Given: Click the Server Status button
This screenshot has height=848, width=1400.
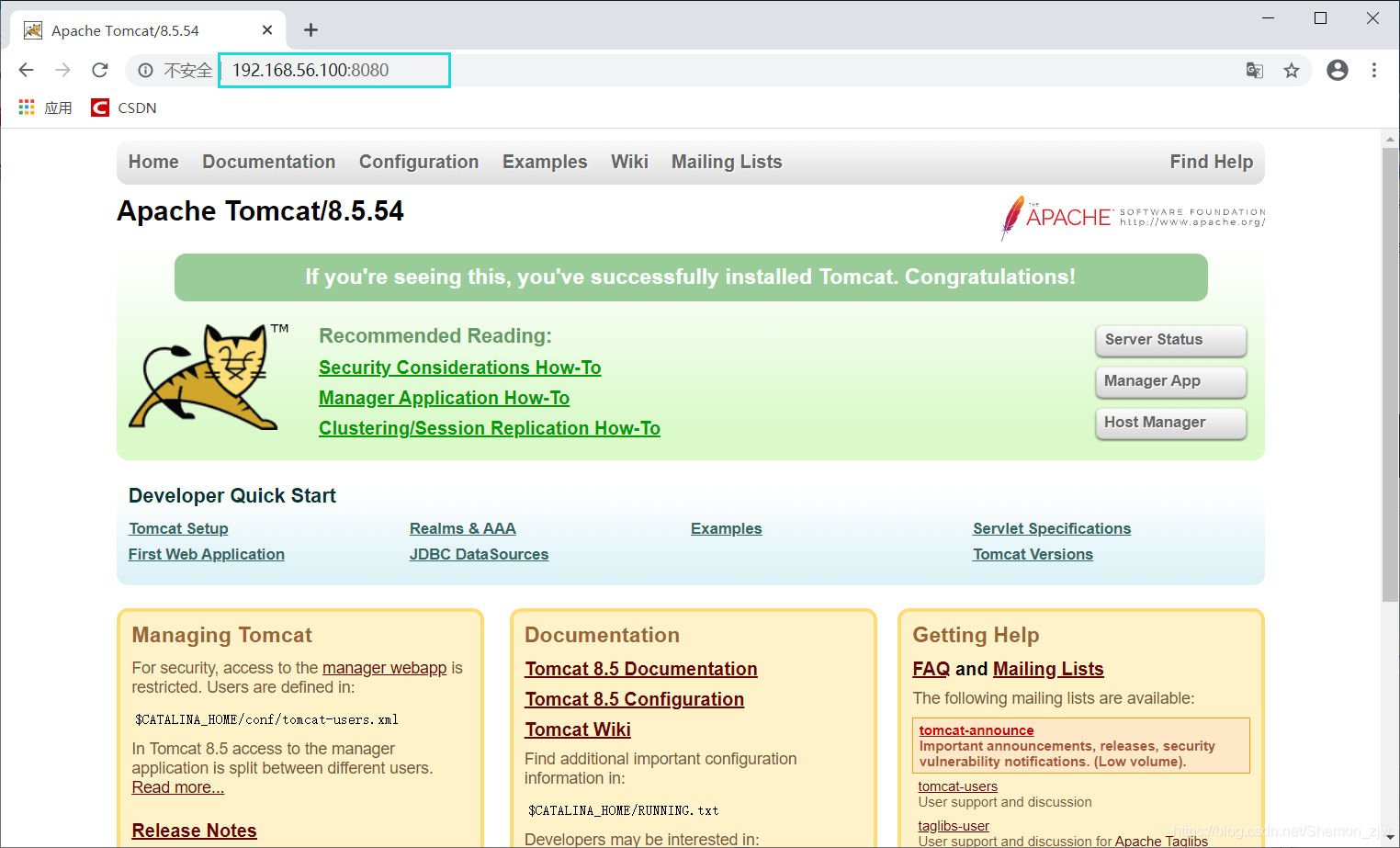Looking at the screenshot, I should (1171, 340).
